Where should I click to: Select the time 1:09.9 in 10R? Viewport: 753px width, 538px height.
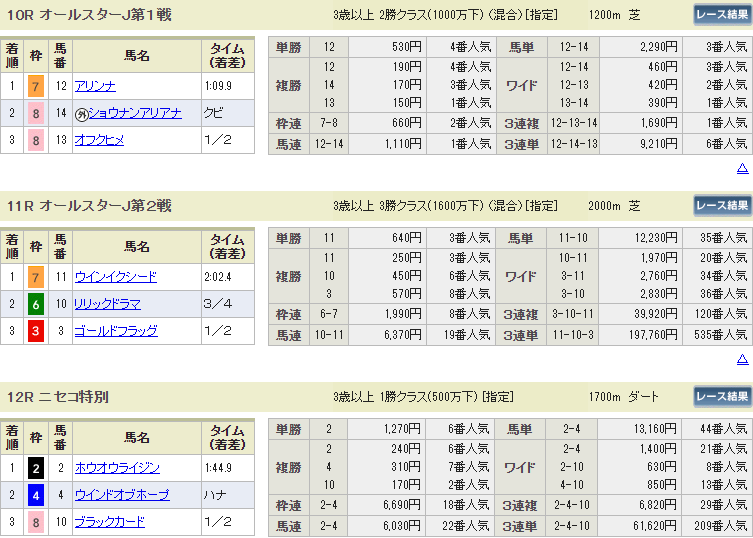pos(218,86)
